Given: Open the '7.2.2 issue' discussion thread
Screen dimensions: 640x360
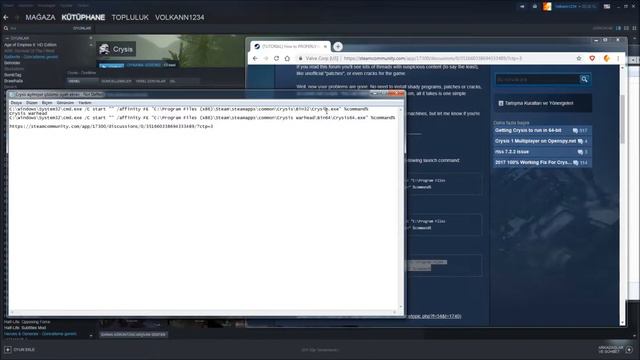Looking at the screenshot, I should click(x=512, y=152).
